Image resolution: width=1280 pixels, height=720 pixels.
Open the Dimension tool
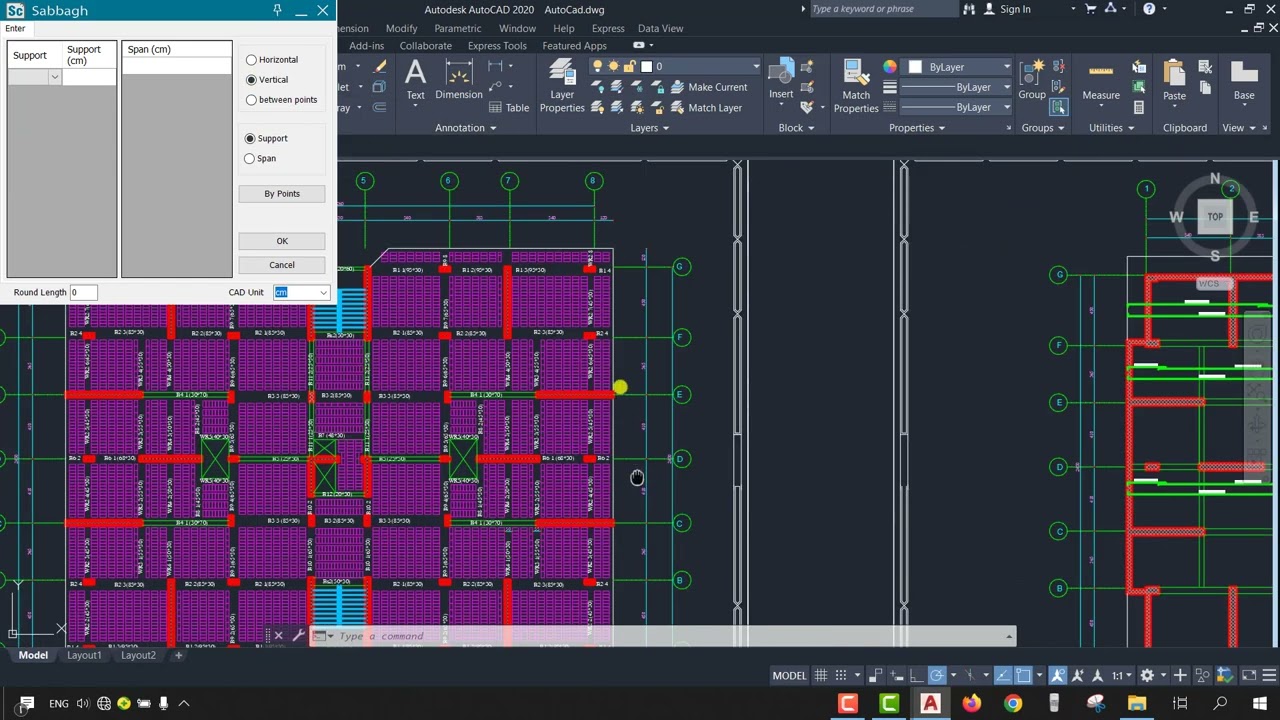pyautogui.click(x=459, y=80)
